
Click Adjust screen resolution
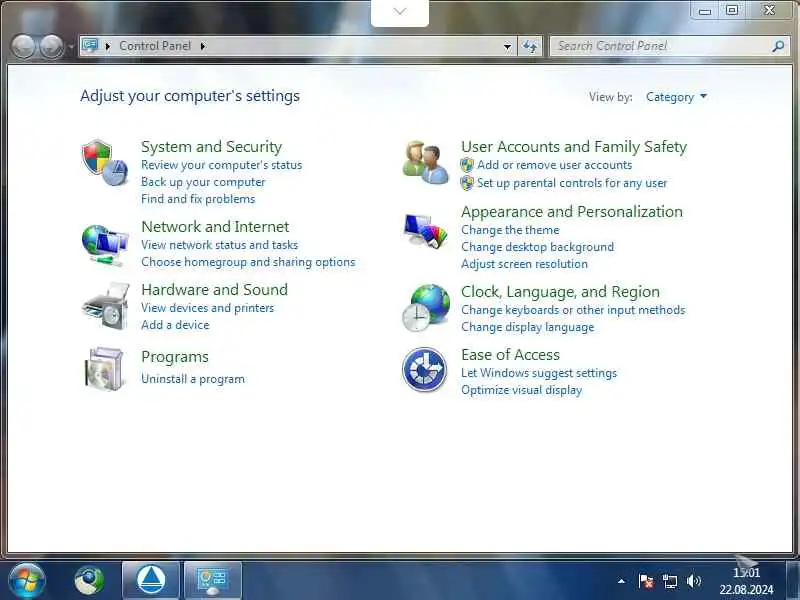click(x=524, y=264)
